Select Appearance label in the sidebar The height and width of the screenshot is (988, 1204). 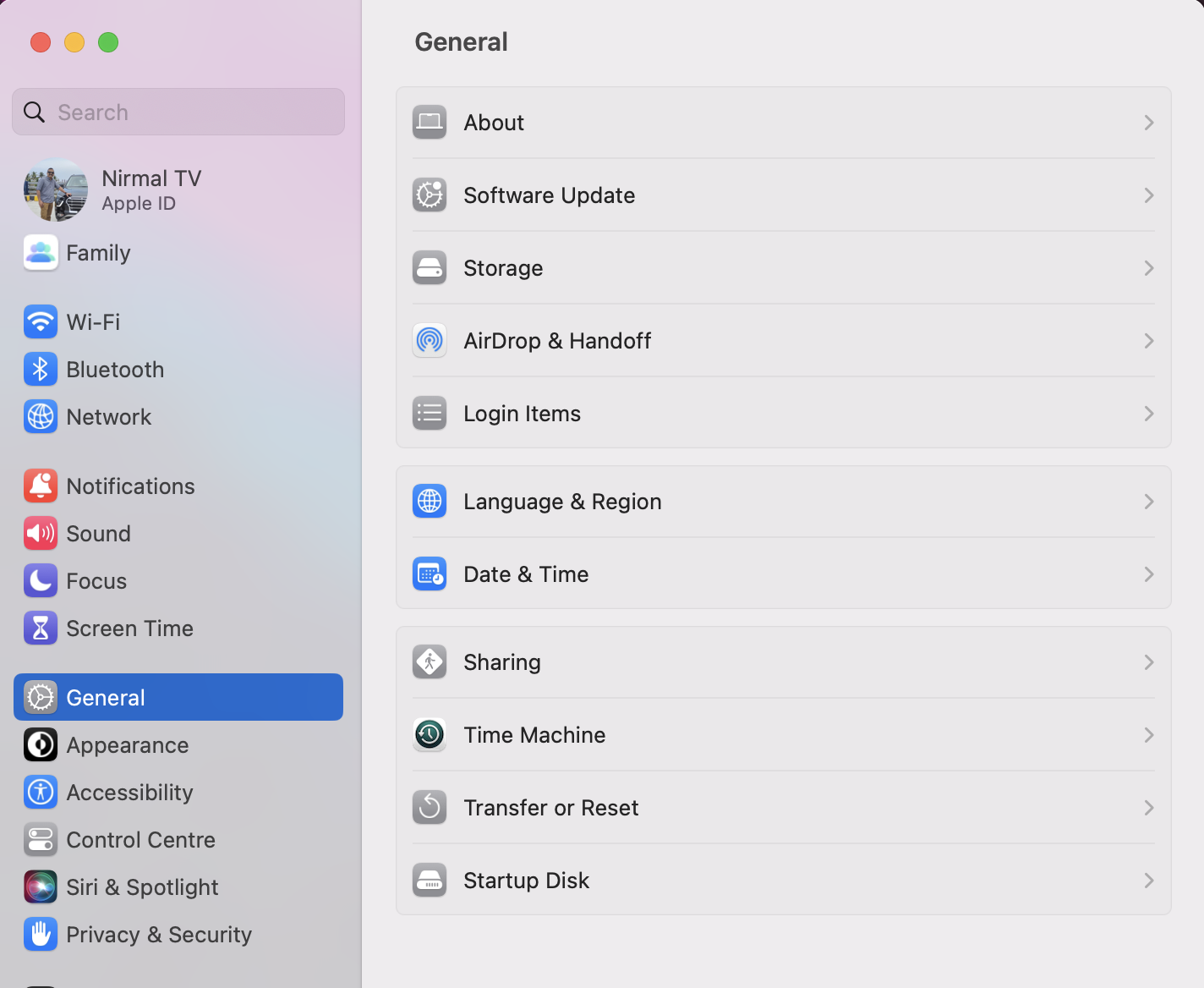[x=128, y=745]
